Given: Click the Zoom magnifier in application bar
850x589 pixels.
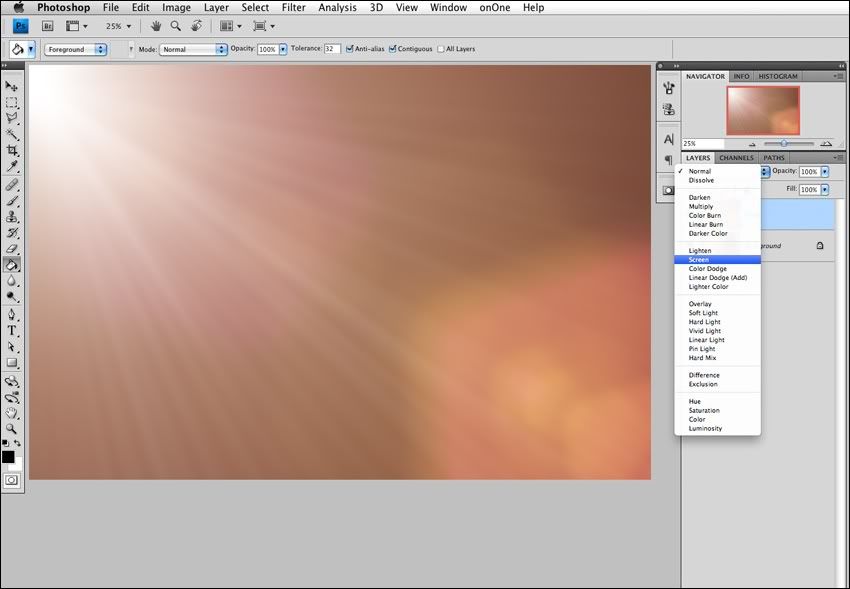Looking at the screenshot, I should coord(176,25).
